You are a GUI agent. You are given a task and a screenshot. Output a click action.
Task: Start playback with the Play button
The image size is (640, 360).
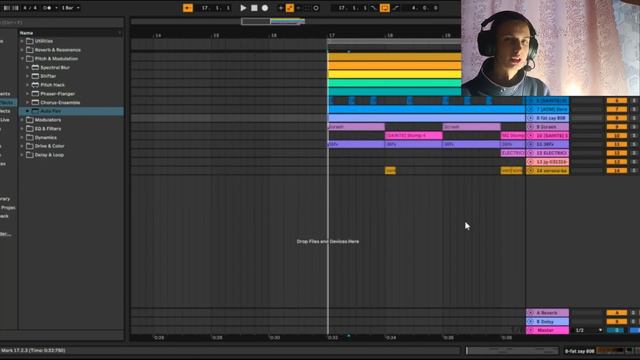243,8
